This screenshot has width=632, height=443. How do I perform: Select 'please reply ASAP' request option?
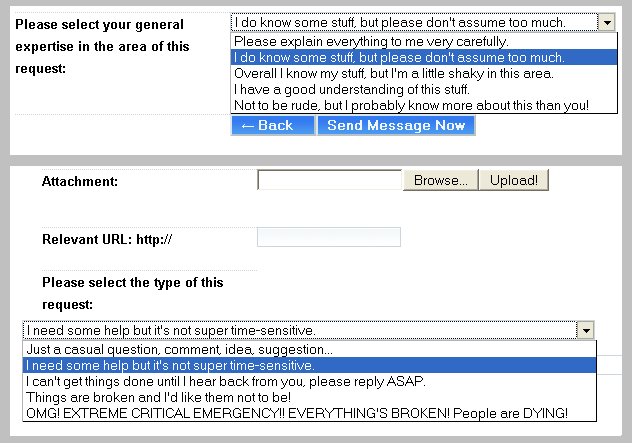pyautogui.click(x=226, y=381)
